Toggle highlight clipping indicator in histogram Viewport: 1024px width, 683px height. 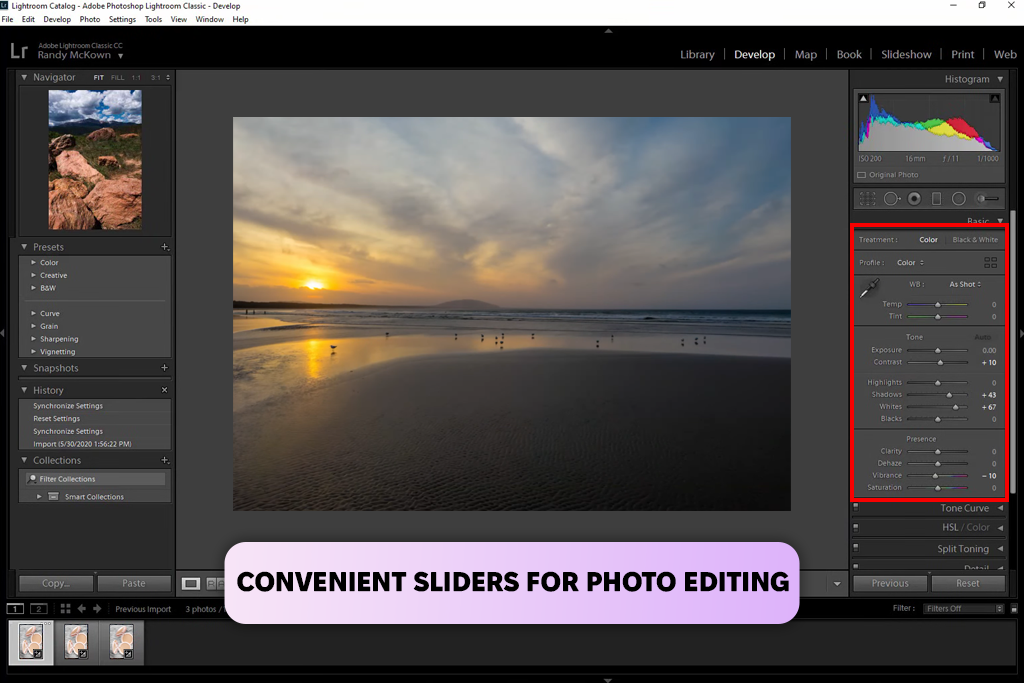(994, 99)
